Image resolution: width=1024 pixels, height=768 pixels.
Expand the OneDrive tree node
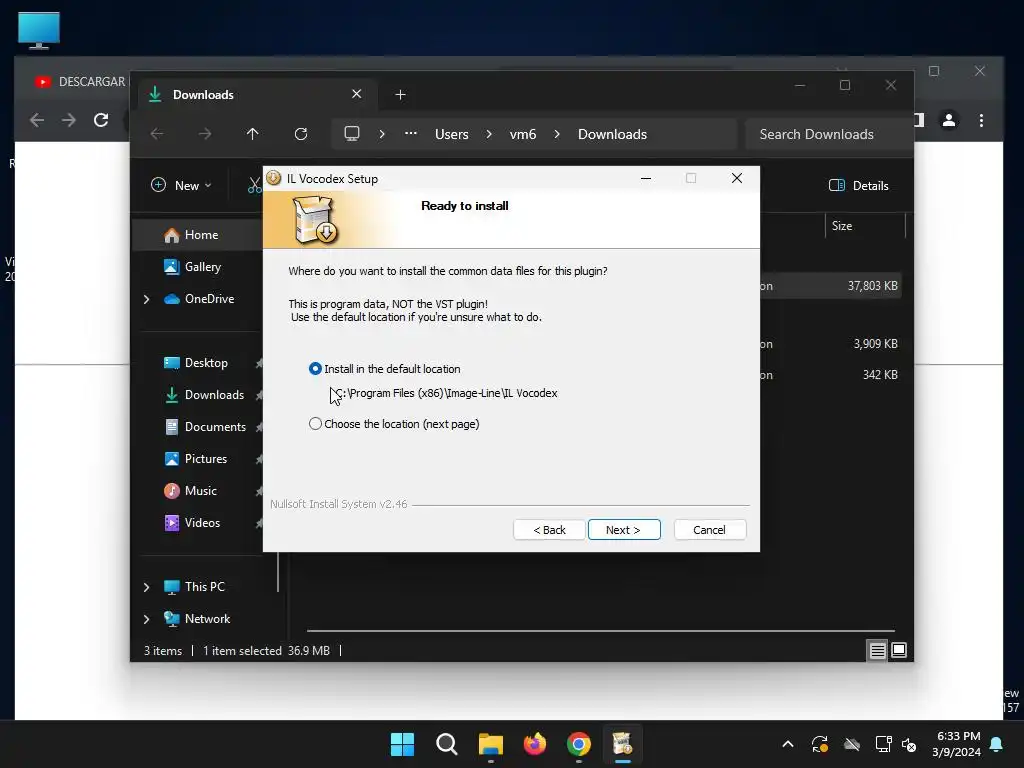coord(147,299)
